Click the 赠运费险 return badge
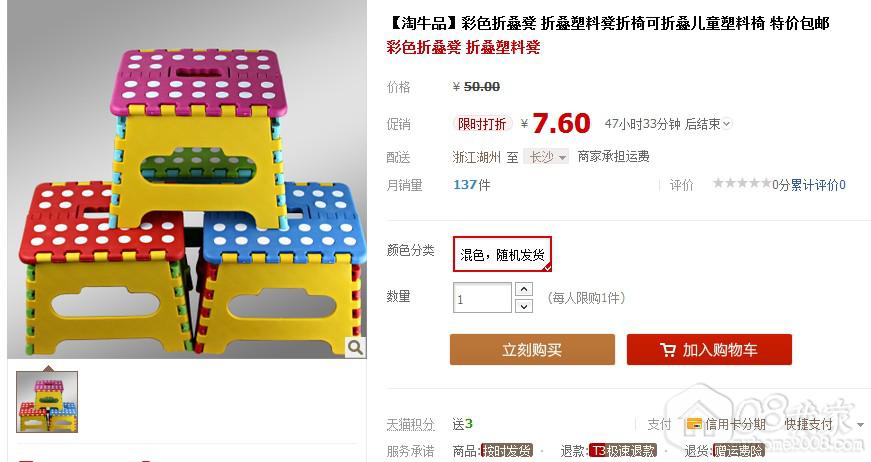871x462 pixels. coord(739,450)
